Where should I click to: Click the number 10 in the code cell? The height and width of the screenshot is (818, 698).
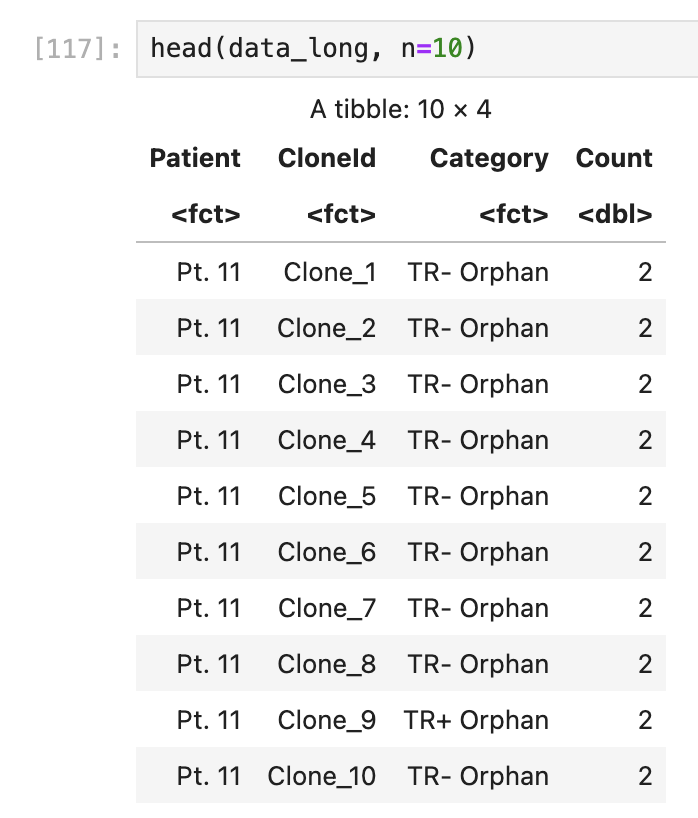448,49
